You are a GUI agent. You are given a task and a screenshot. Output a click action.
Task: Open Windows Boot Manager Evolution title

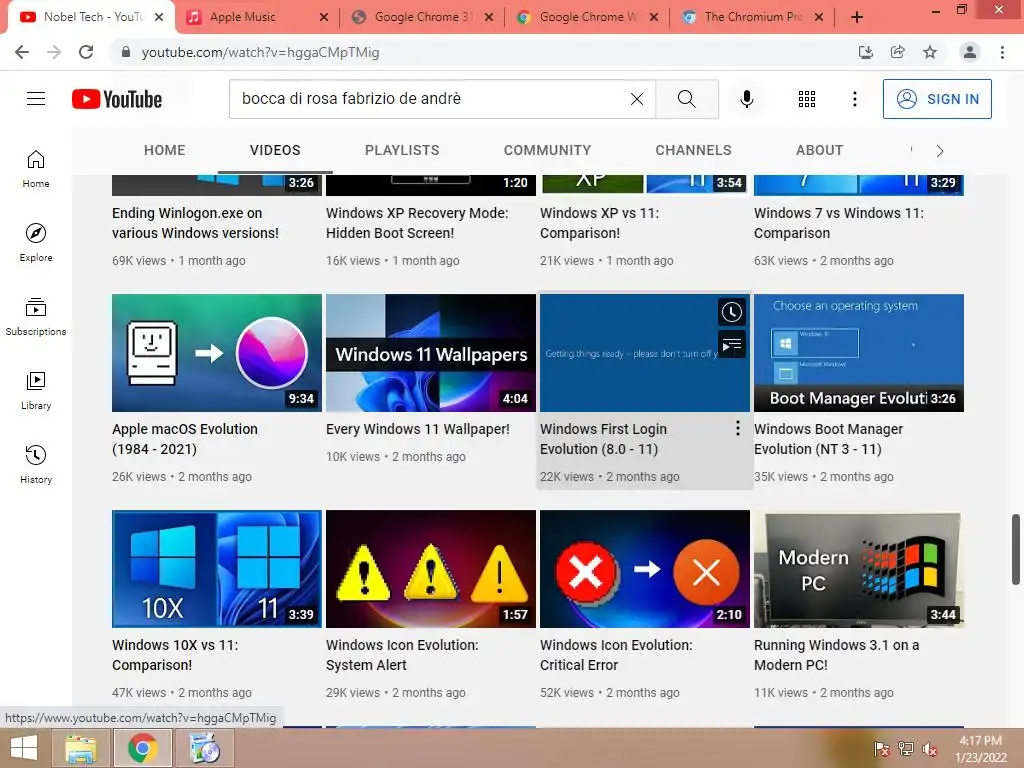coord(829,439)
